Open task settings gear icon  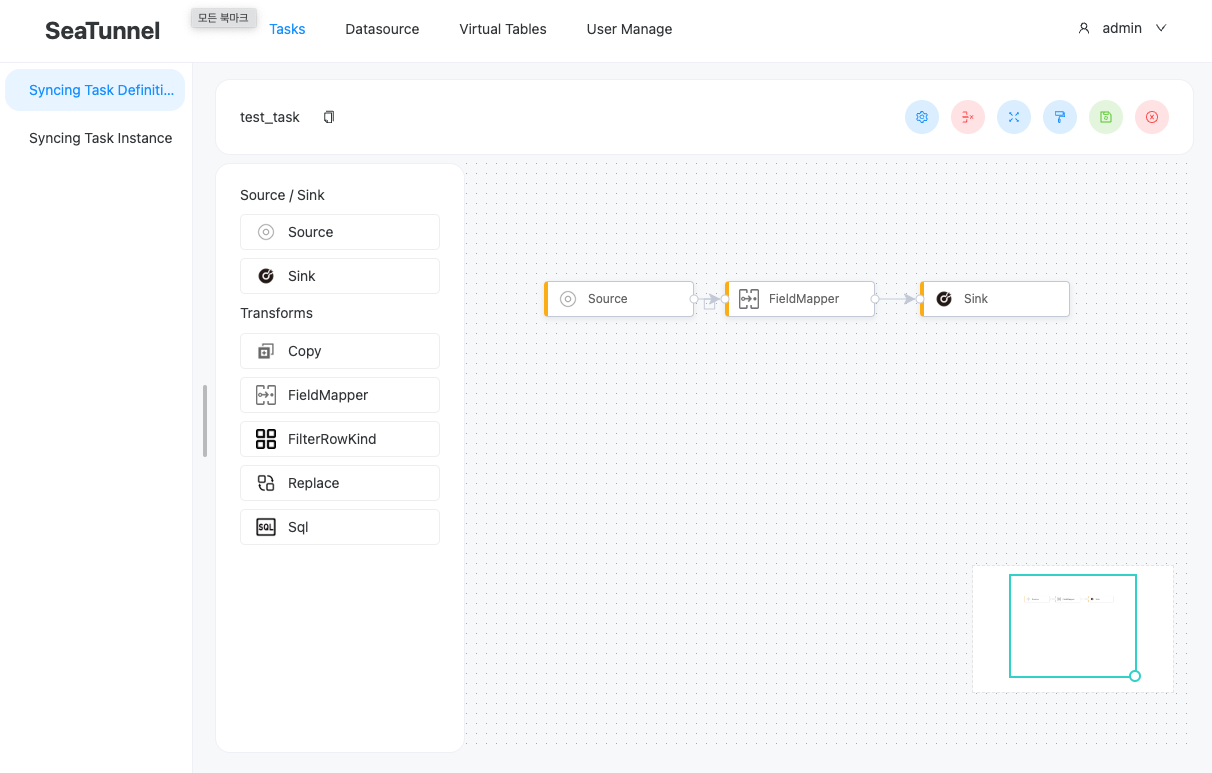(x=922, y=117)
